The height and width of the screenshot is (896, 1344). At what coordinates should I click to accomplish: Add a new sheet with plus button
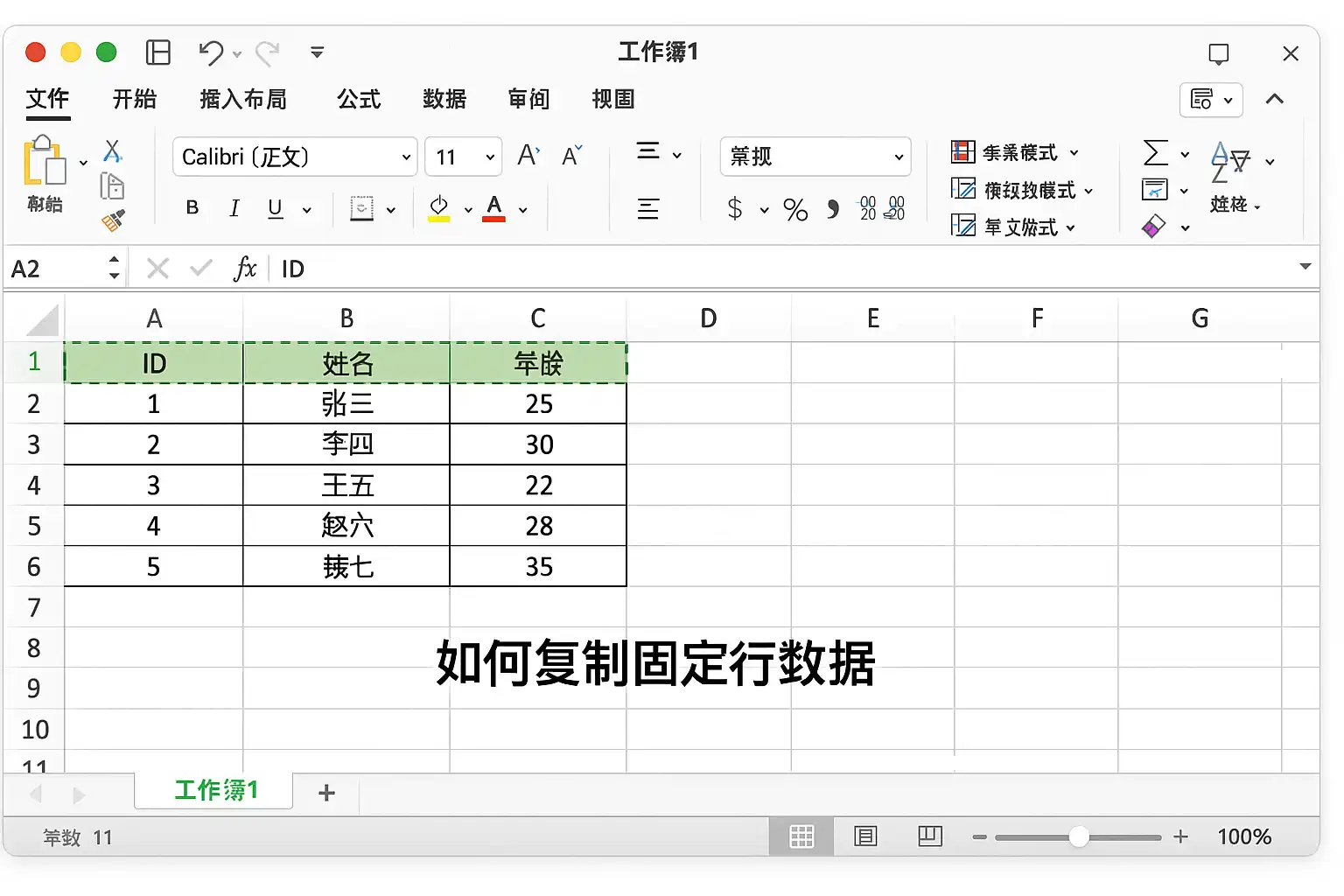pyautogui.click(x=326, y=793)
